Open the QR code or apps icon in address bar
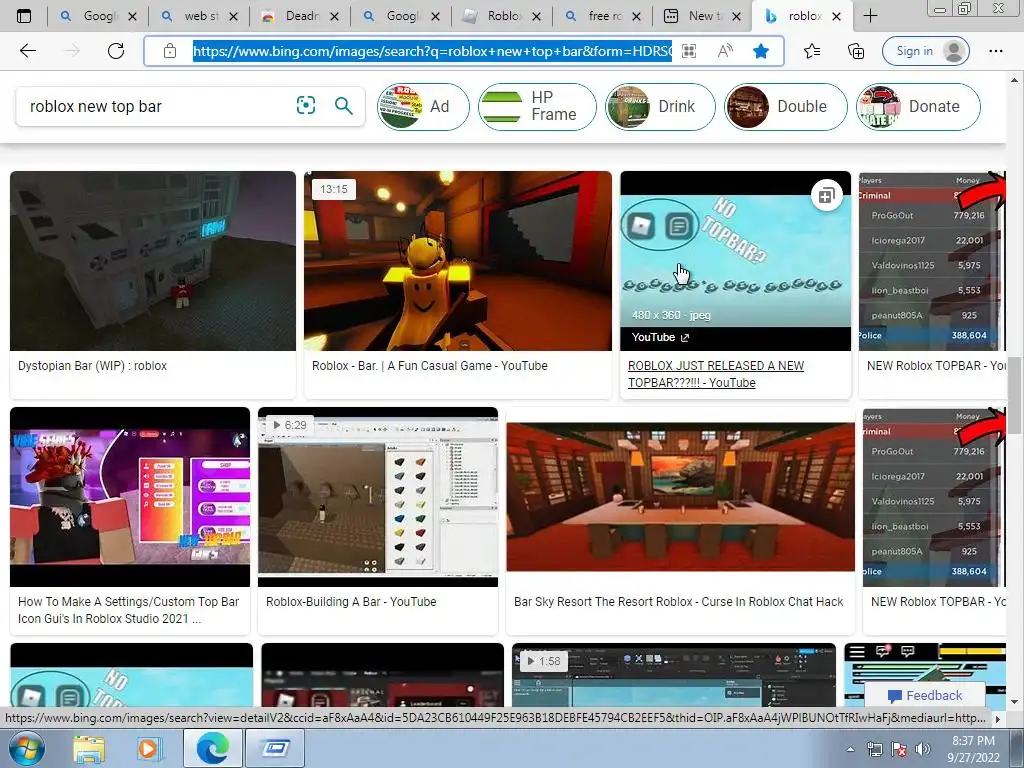Image resolution: width=1024 pixels, height=768 pixels. click(x=689, y=51)
